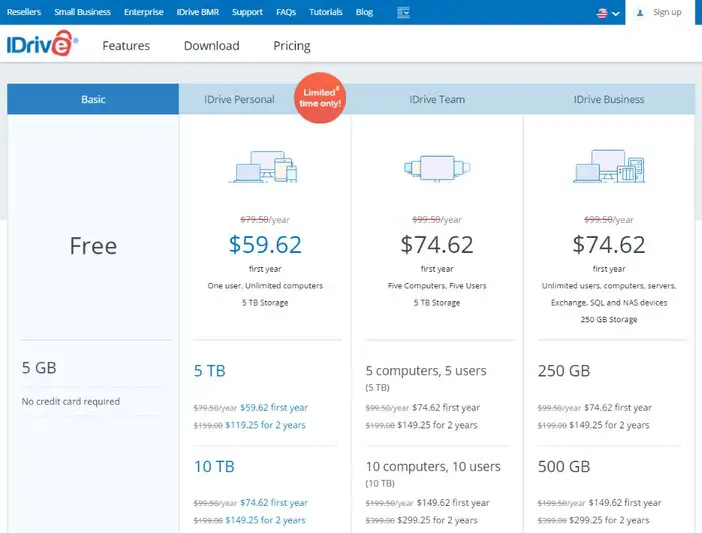
Task: Click $59.62 first year under 5 TB
Action: (x=274, y=407)
